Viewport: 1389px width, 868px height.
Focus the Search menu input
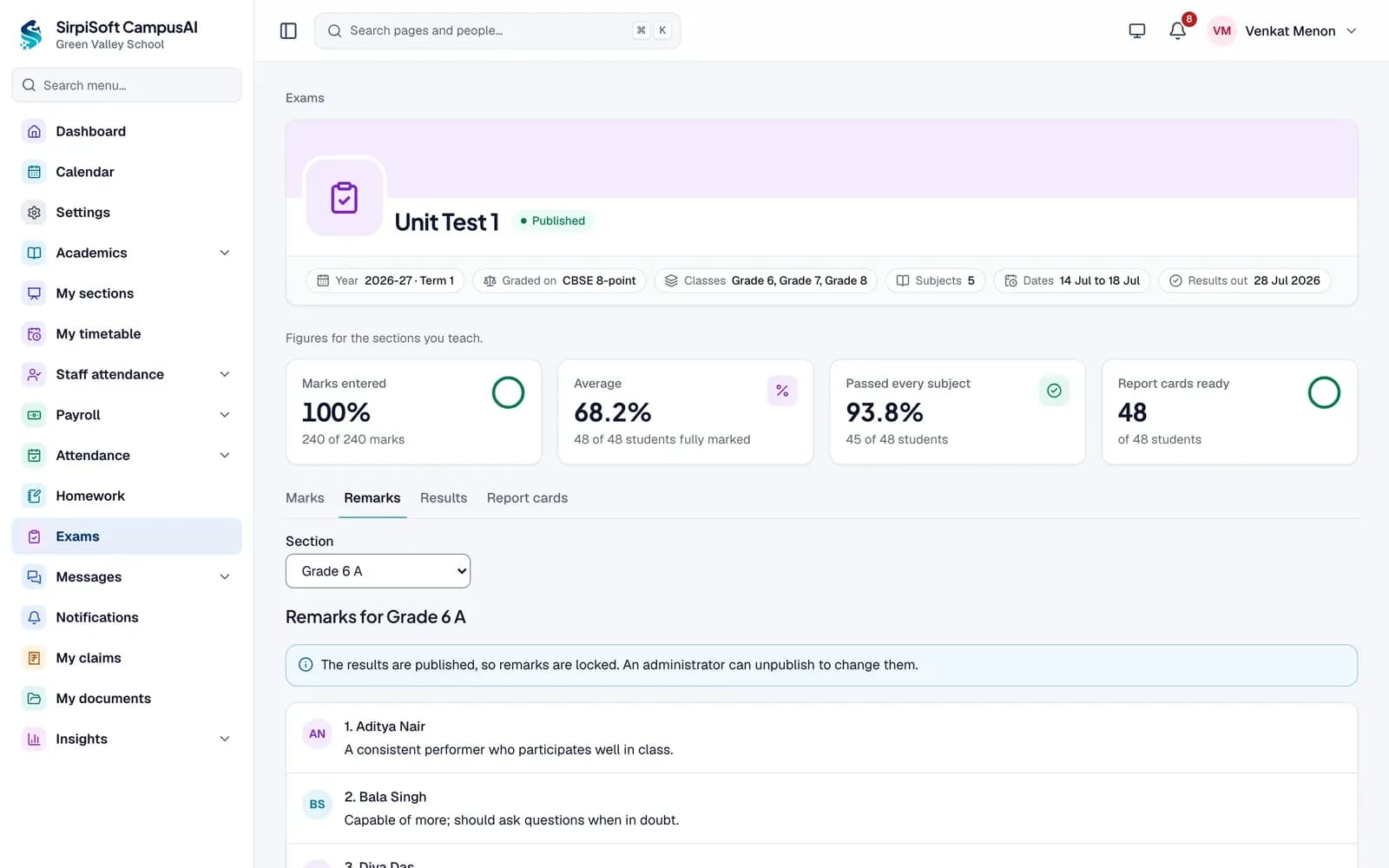tap(127, 85)
